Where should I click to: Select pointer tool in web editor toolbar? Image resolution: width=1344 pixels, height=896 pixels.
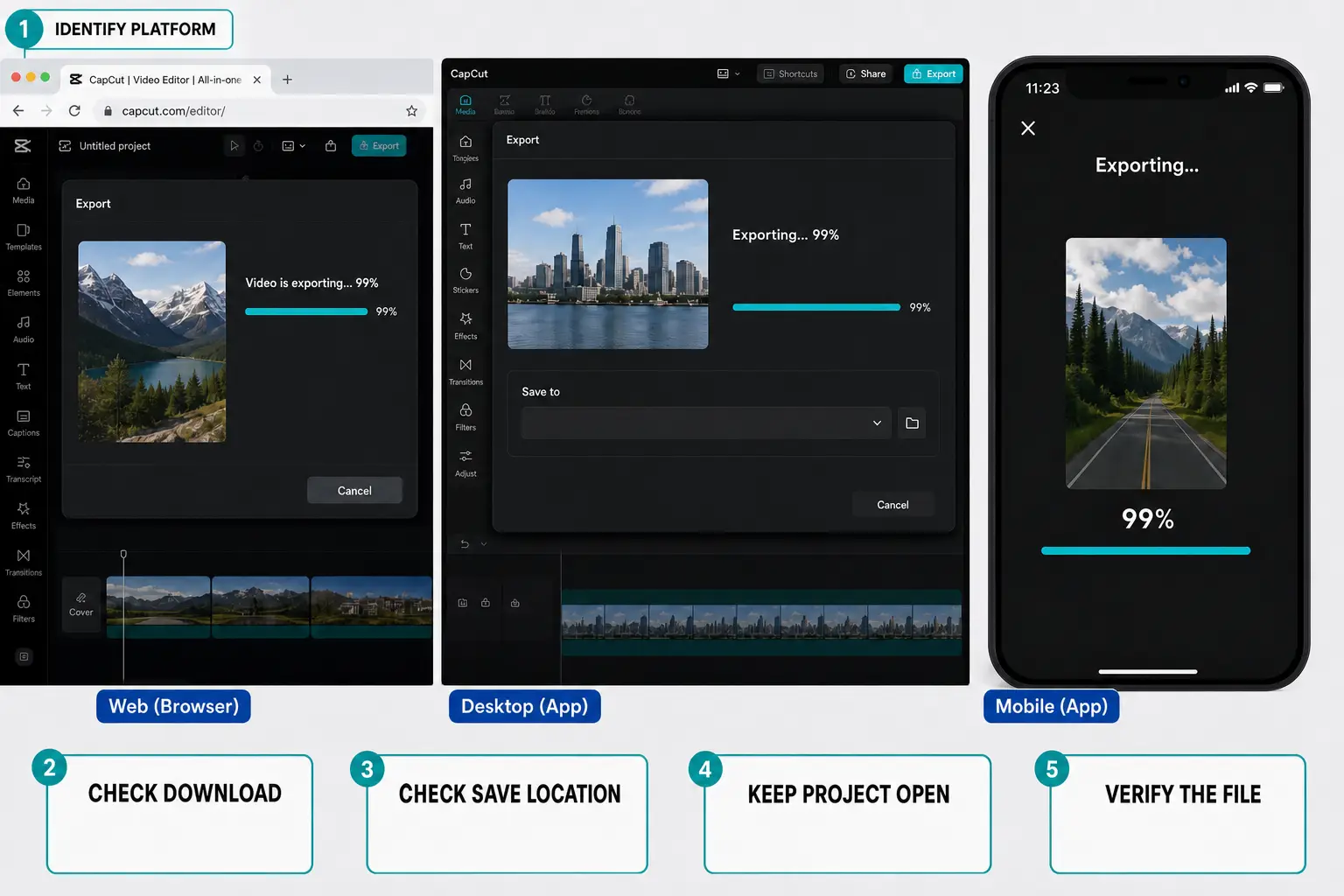[234, 146]
